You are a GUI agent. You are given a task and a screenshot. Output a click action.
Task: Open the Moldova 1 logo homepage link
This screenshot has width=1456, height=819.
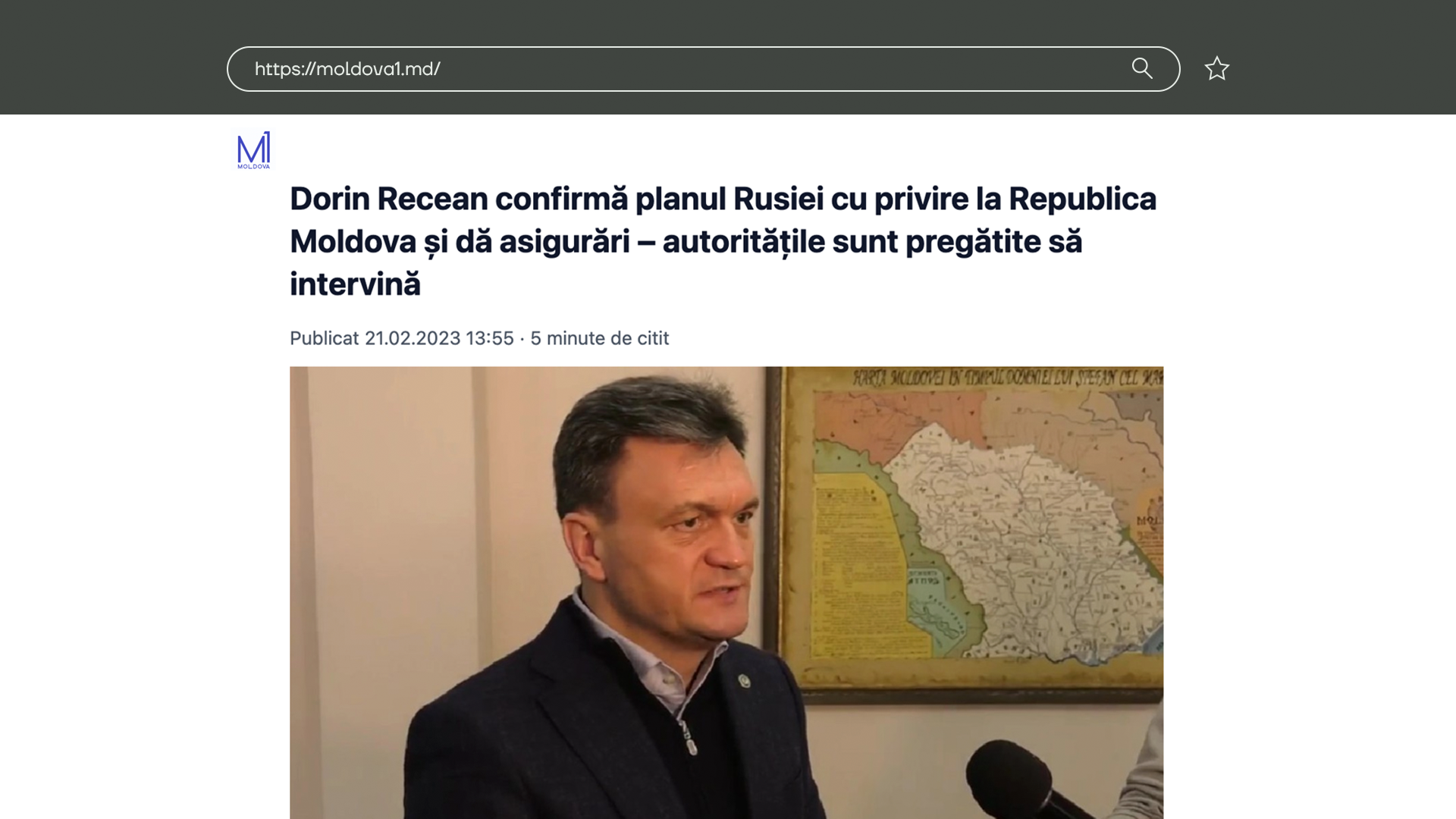click(x=253, y=149)
